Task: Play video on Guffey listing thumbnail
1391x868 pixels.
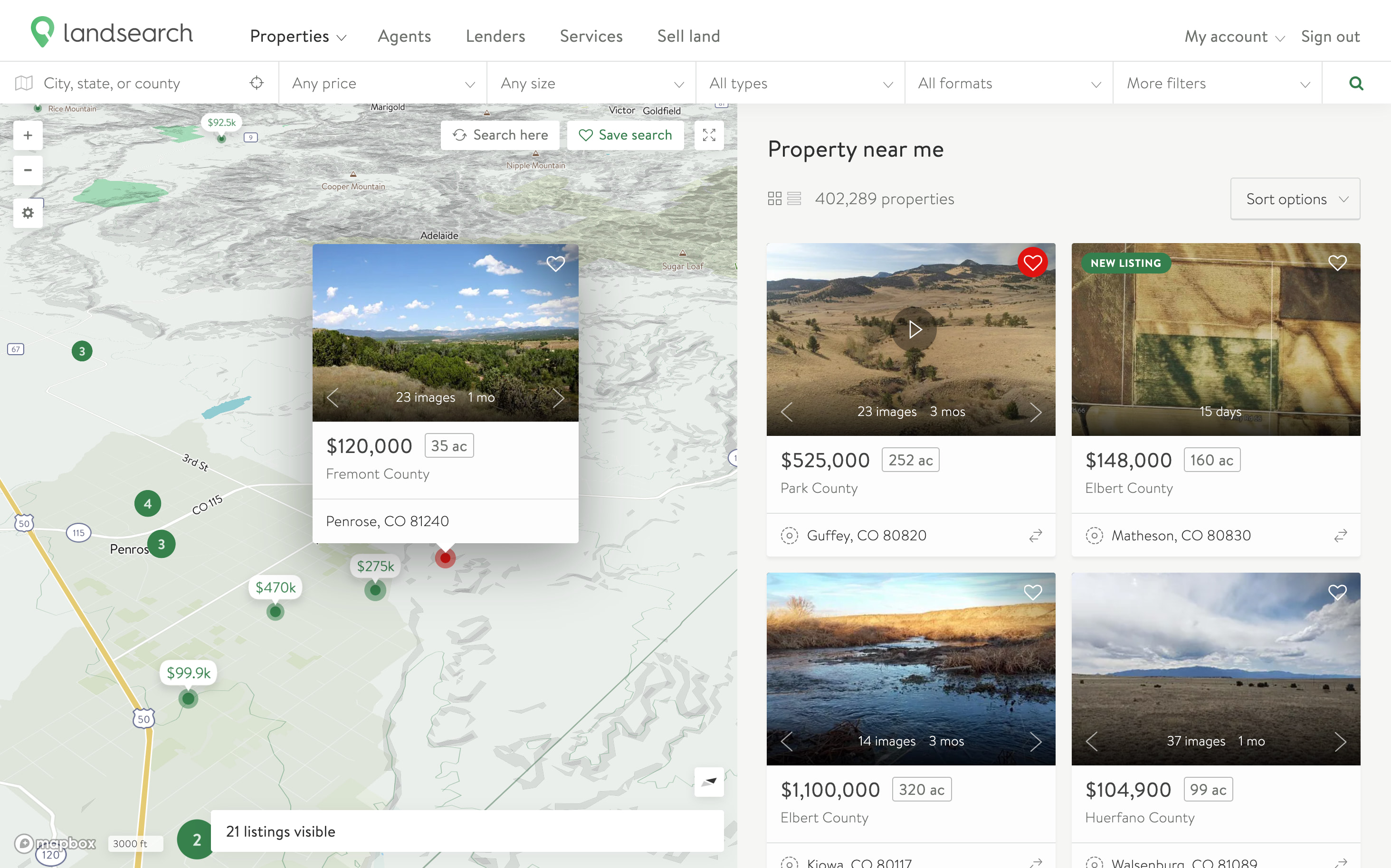Action: 915,330
